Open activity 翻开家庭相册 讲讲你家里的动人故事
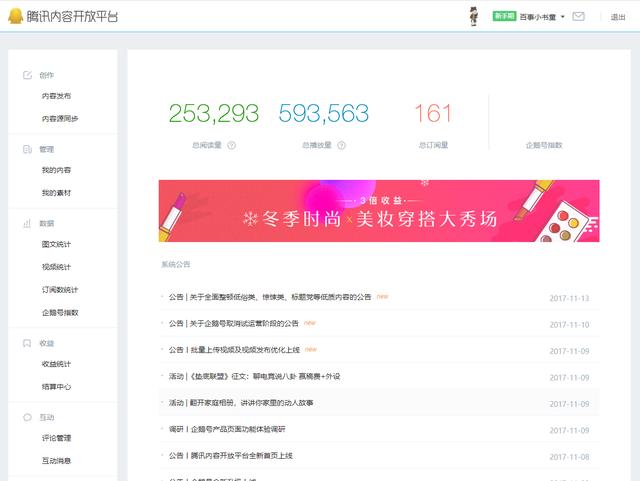The width and height of the screenshot is (640, 481). (241, 403)
